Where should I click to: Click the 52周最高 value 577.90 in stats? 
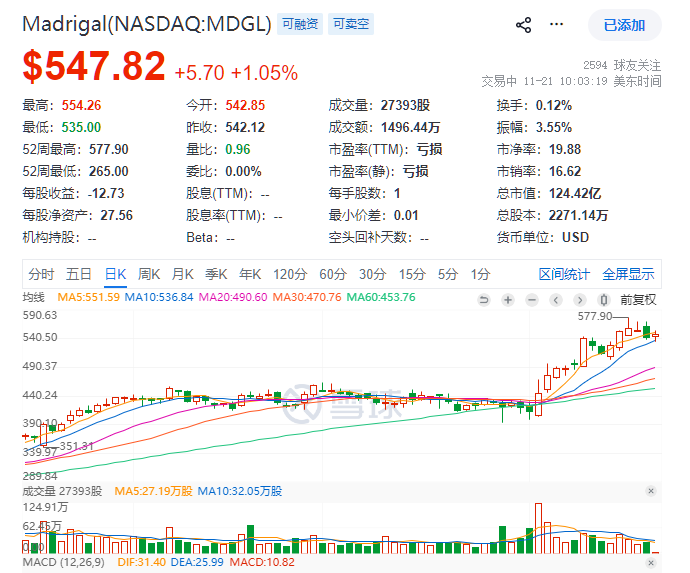coord(109,150)
